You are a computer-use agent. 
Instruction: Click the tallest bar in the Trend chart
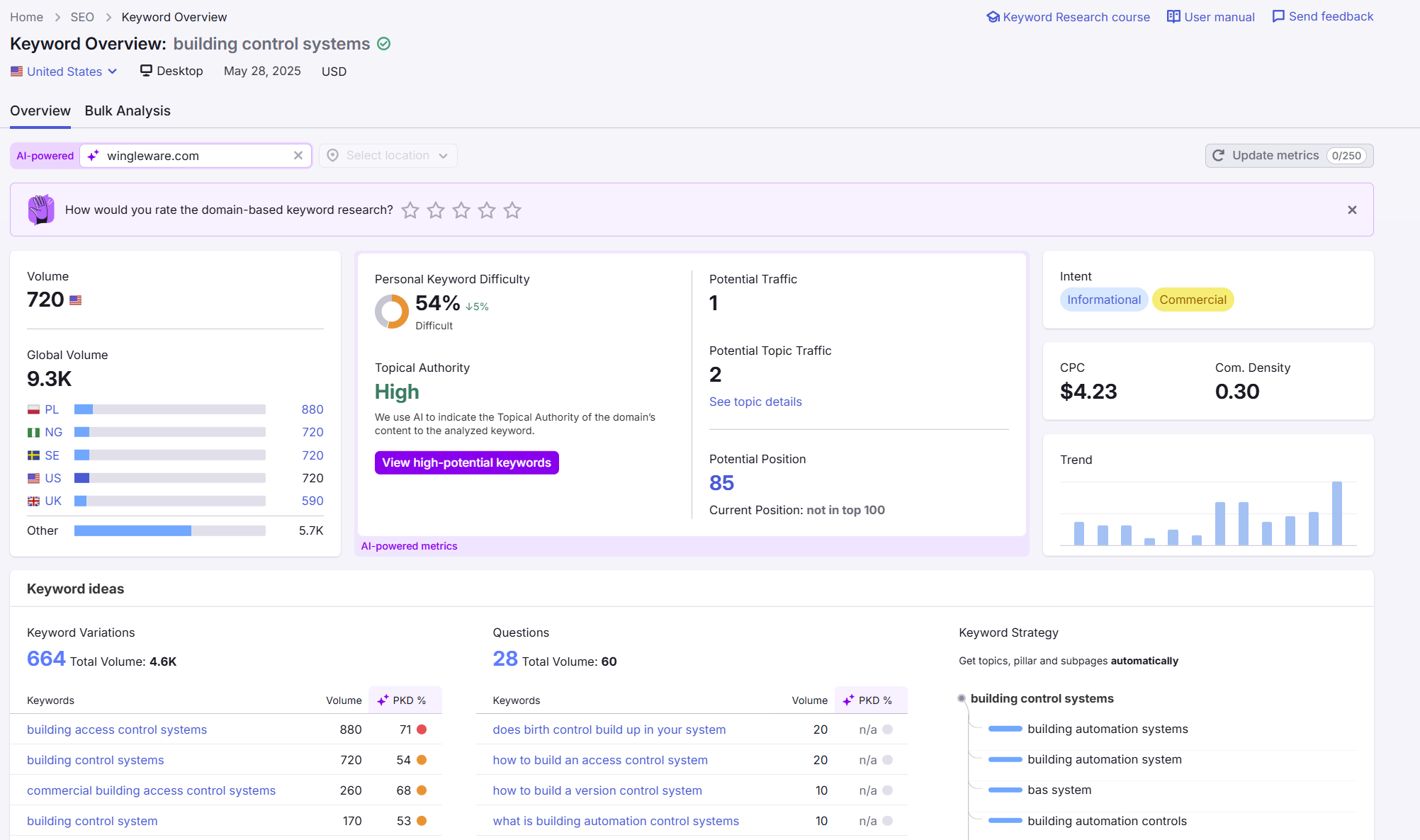(1336, 513)
